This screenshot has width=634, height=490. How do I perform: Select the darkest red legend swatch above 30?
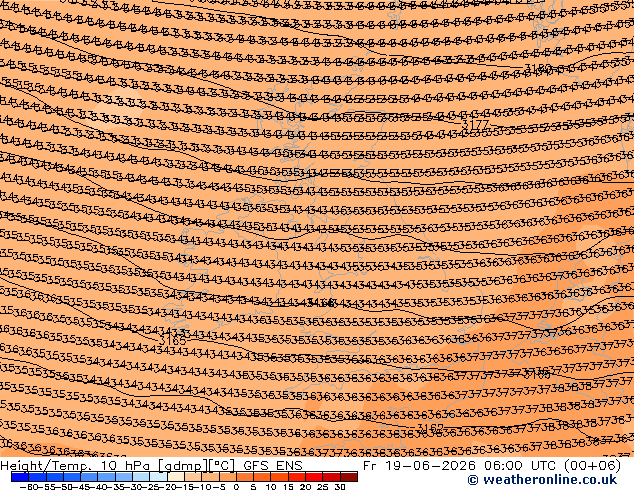pos(349,477)
